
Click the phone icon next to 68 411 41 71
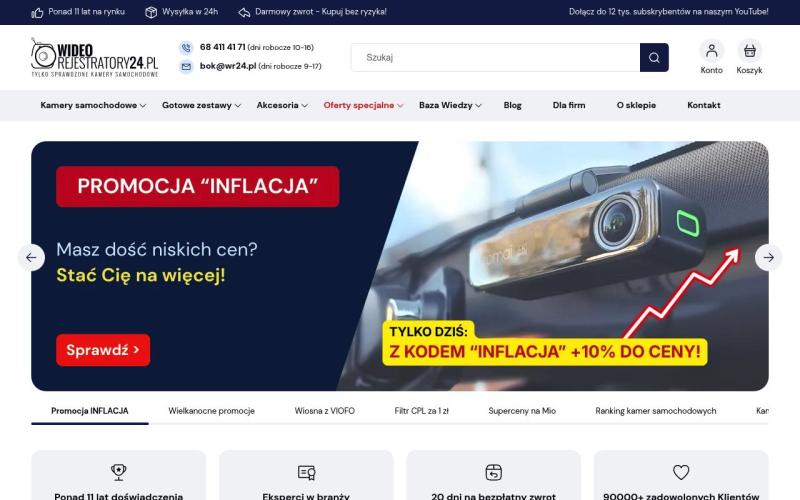pyautogui.click(x=186, y=47)
